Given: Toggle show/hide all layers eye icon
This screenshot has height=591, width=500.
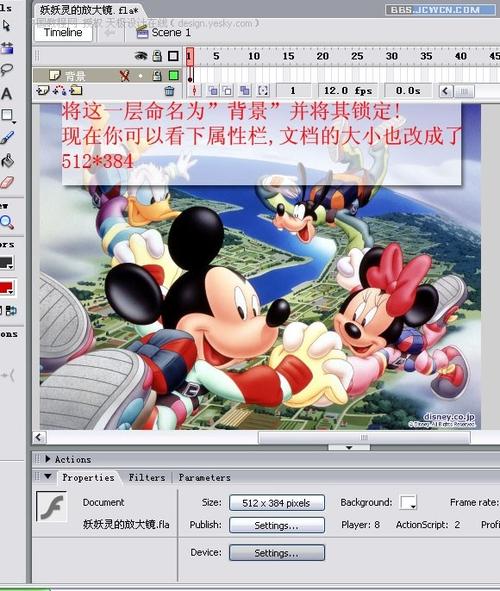Looking at the screenshot, I should pos(141,56).
